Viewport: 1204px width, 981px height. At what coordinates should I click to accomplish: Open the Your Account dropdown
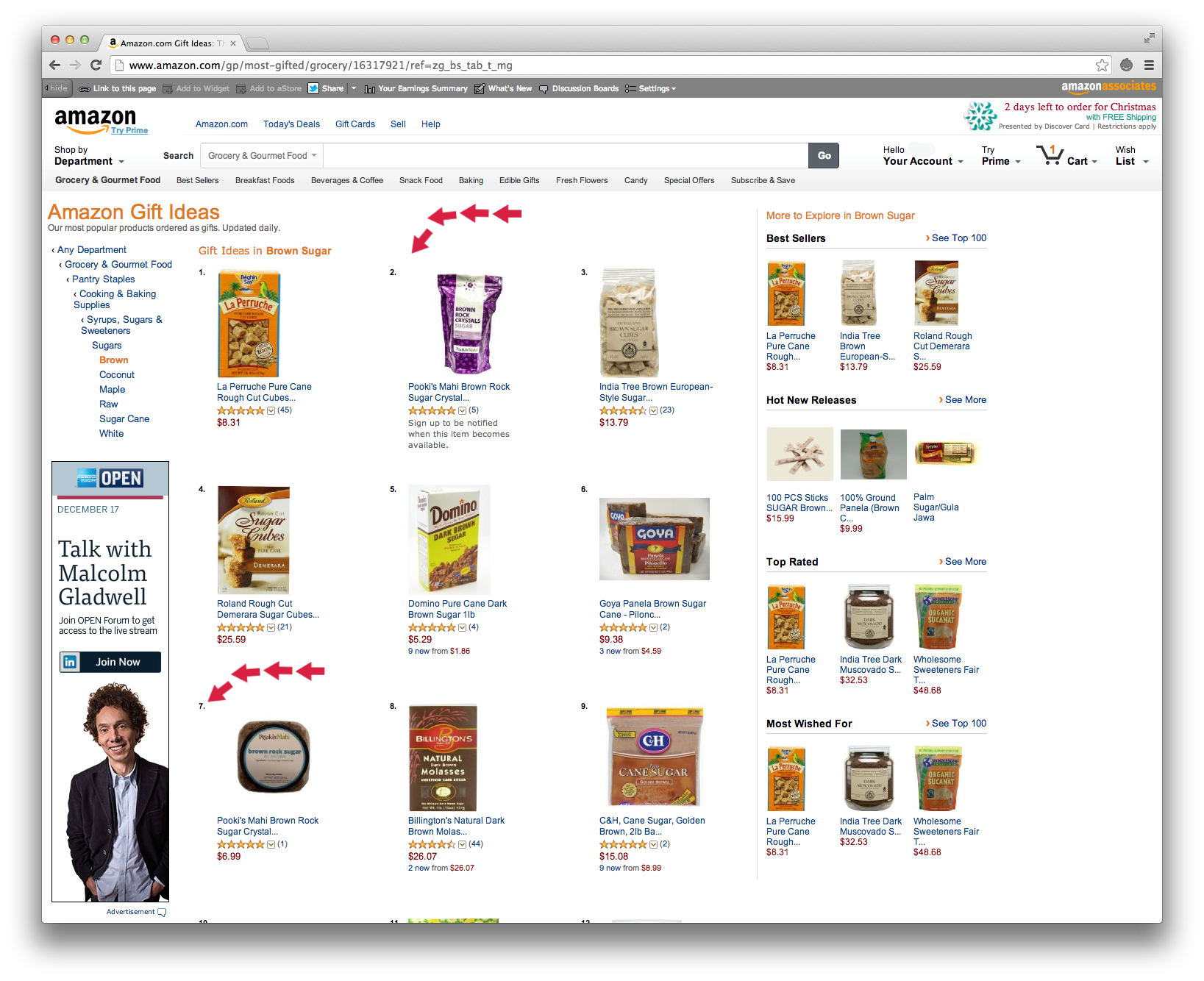pos(923,156)
